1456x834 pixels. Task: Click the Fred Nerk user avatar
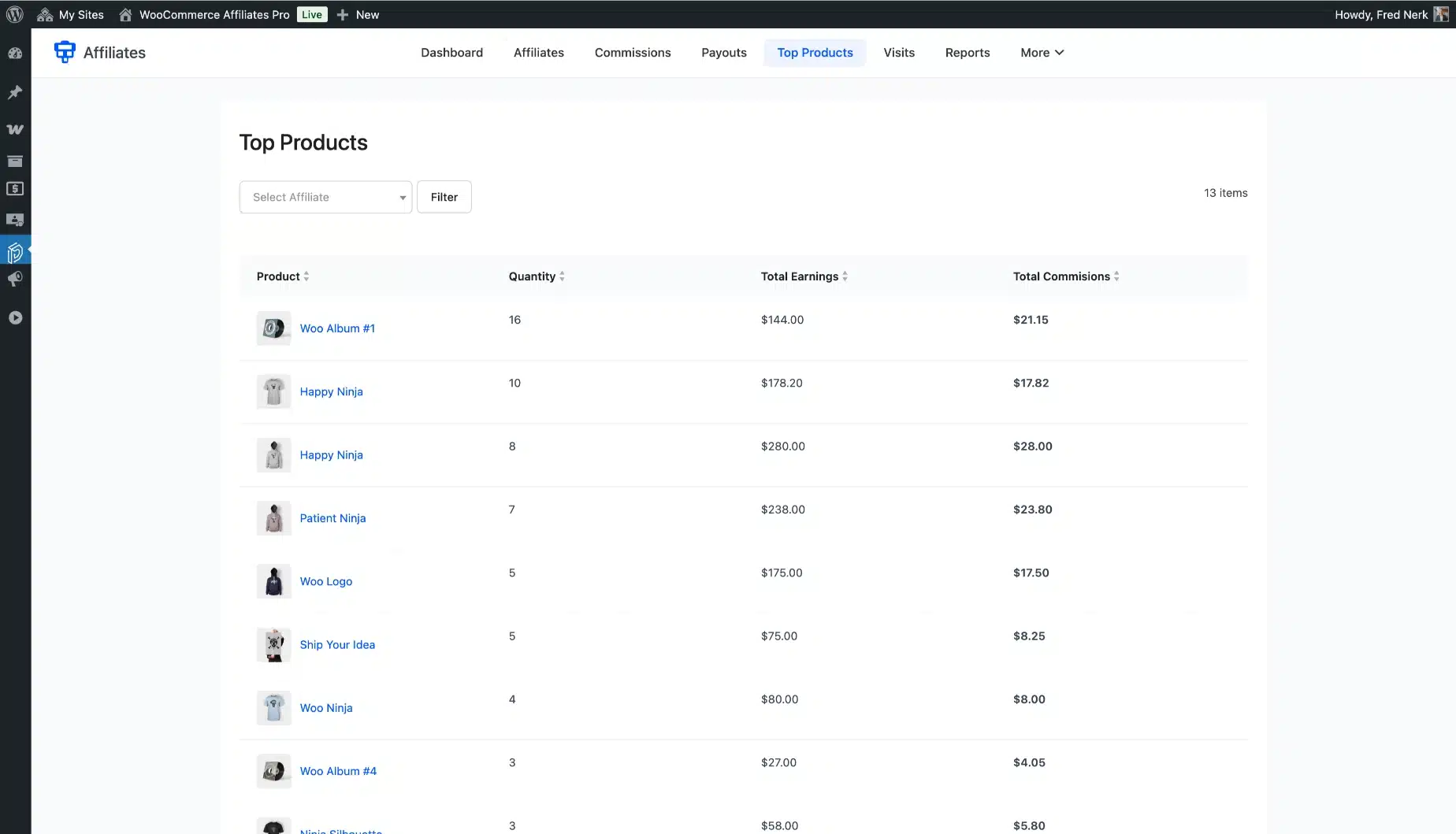pos(1441,14)
